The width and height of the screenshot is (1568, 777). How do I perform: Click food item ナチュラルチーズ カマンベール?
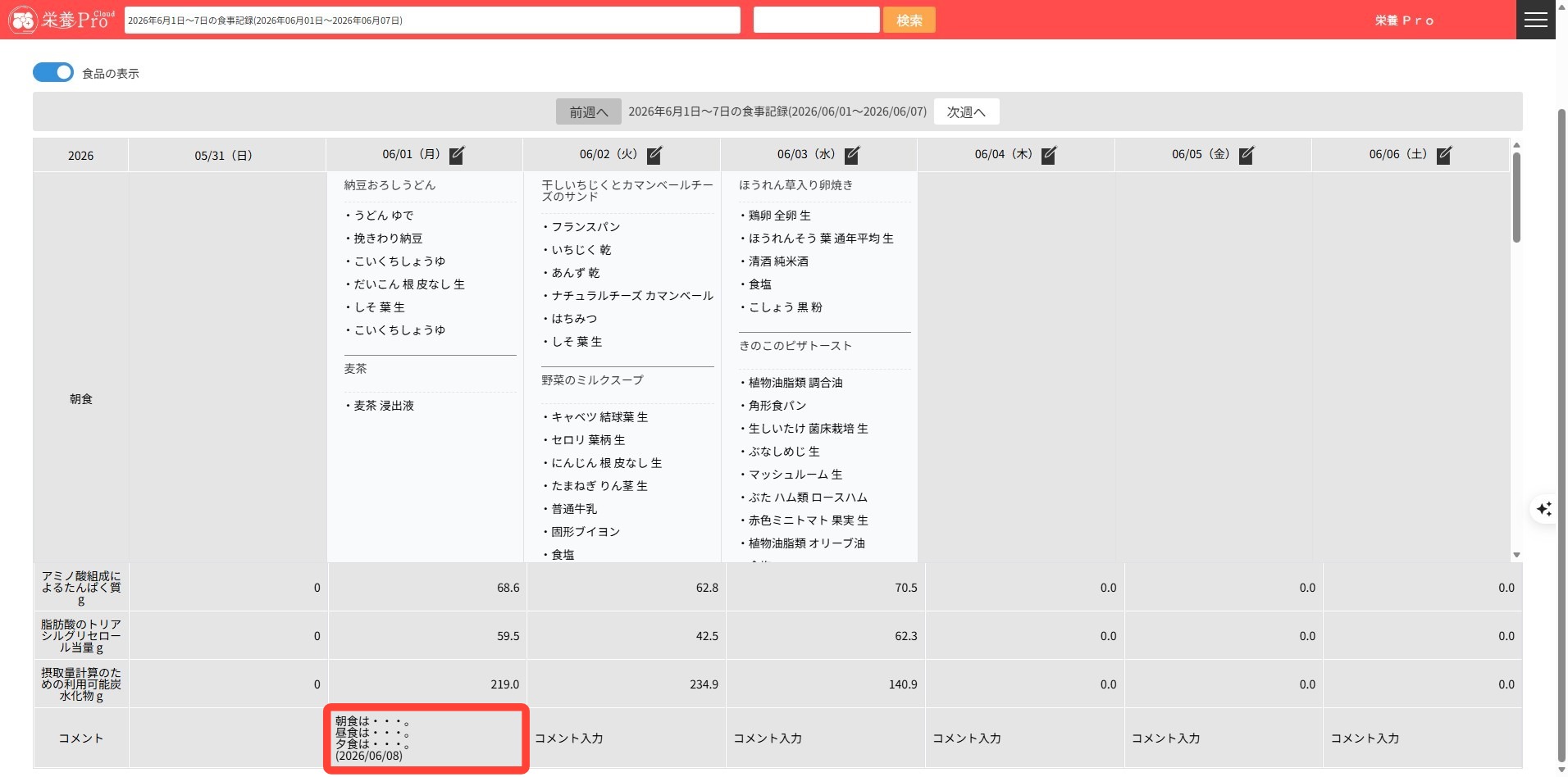(x=632, y=296)
